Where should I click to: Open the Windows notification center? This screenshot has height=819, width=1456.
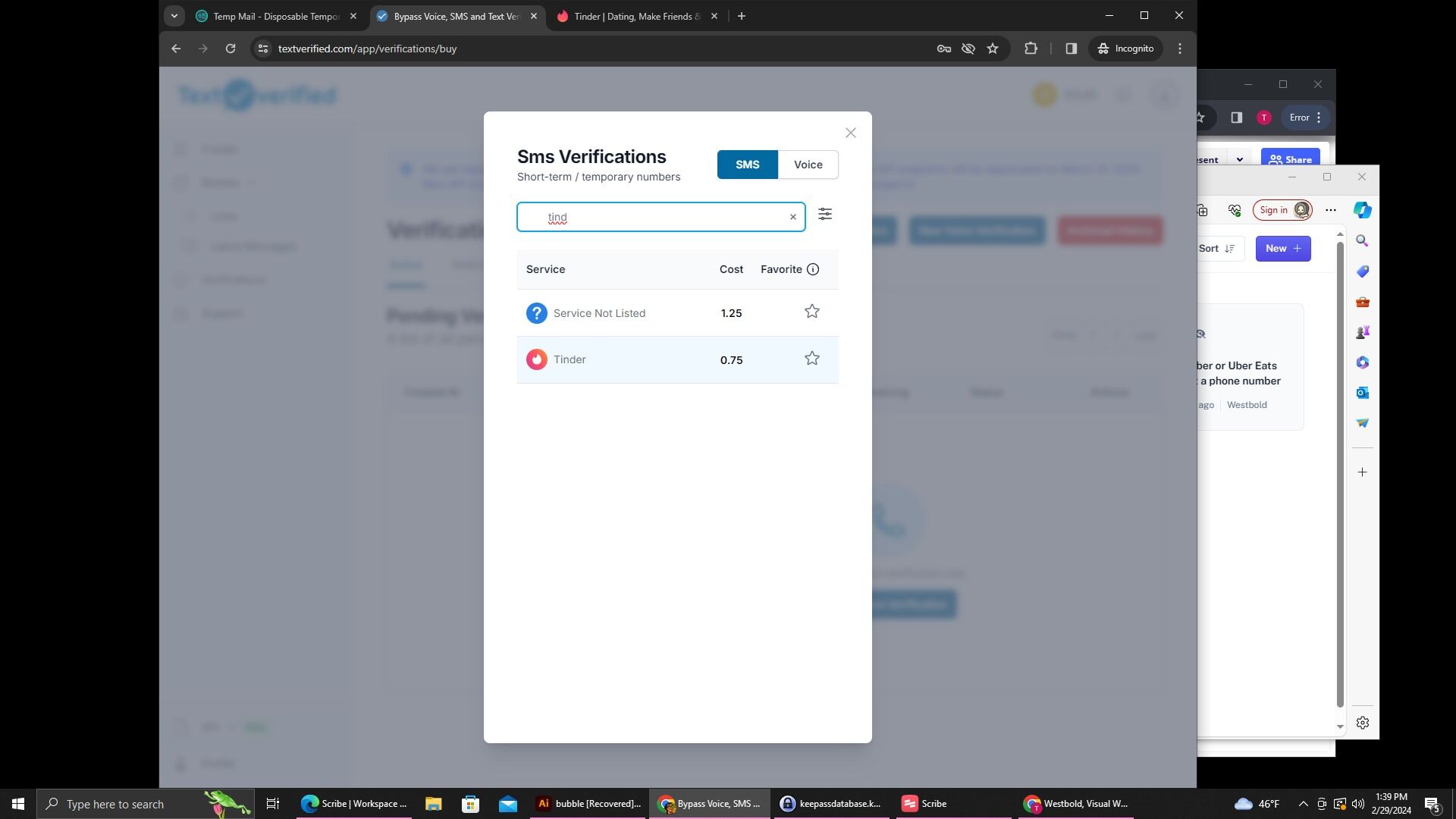(1432, 804)
